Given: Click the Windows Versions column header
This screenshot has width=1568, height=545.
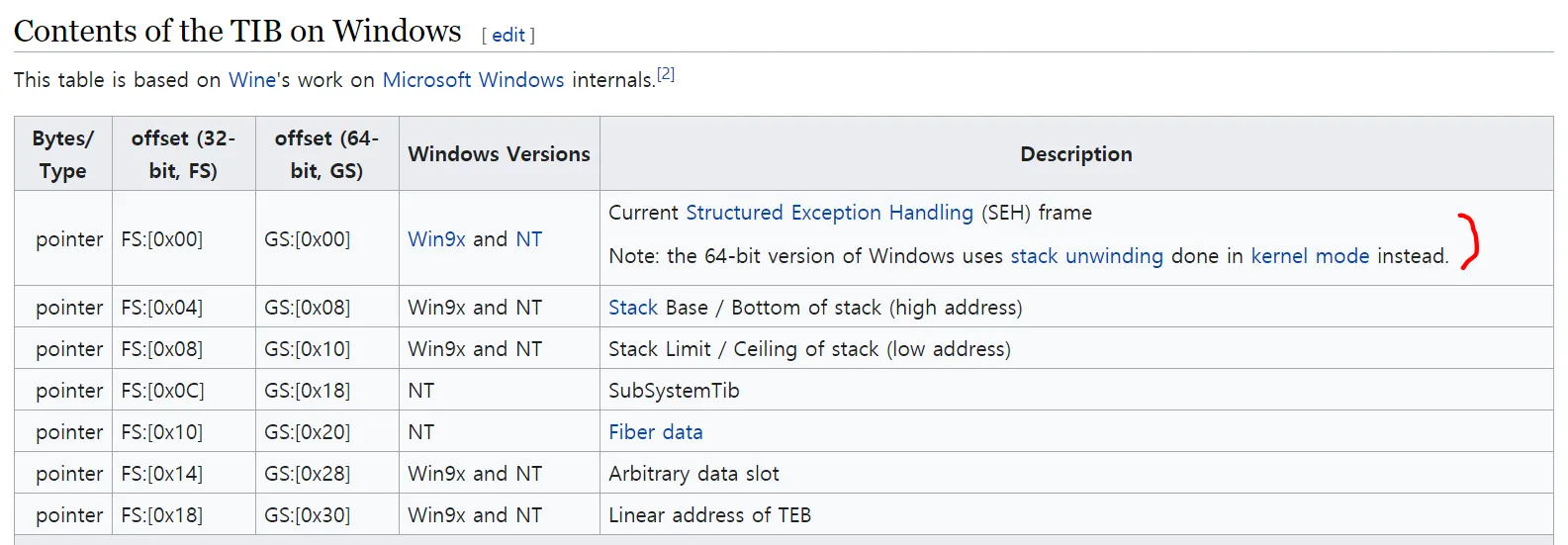Looking at the screenshot, I should (x=499, y=154).
